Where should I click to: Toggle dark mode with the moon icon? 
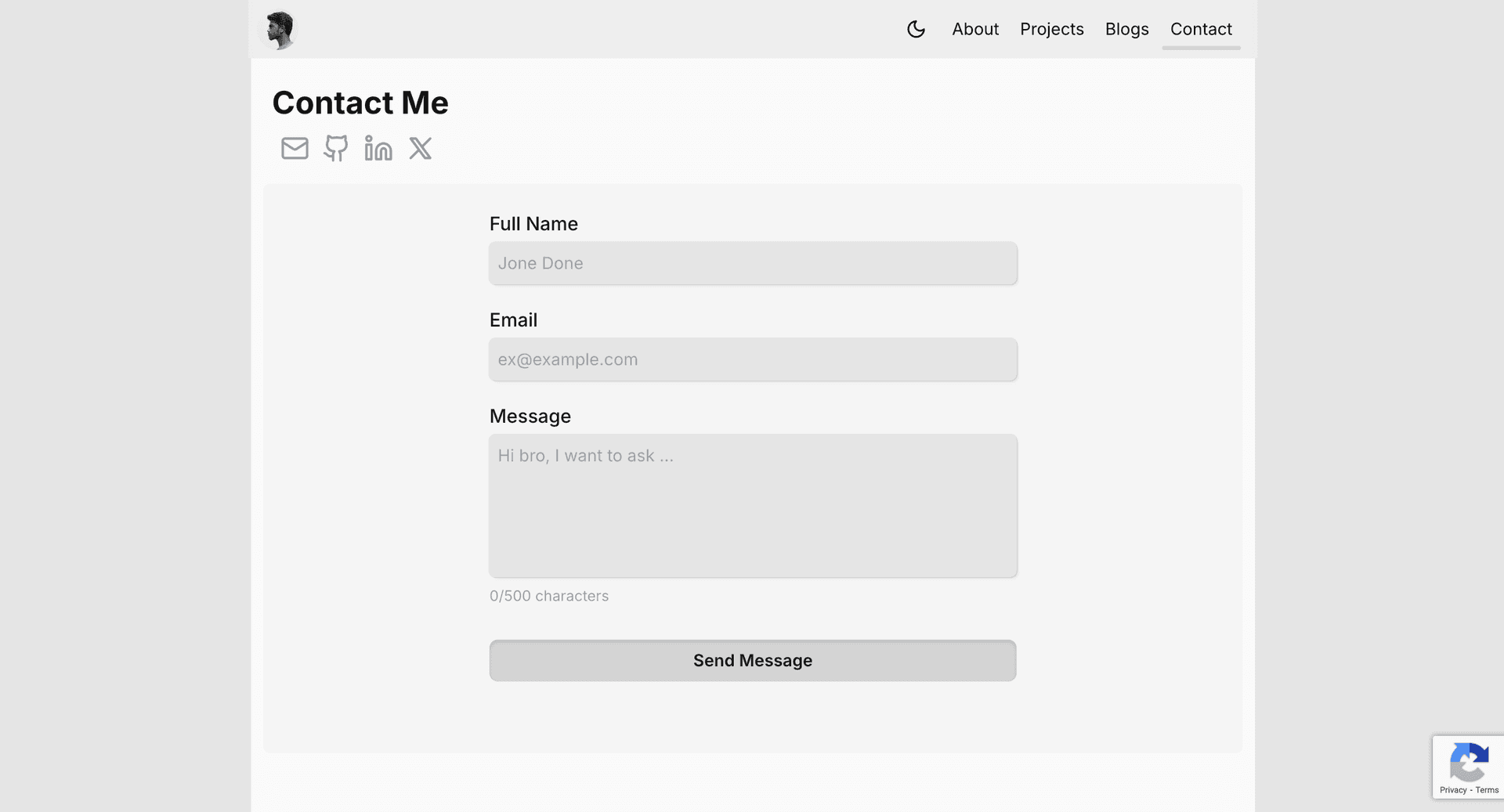916,30
